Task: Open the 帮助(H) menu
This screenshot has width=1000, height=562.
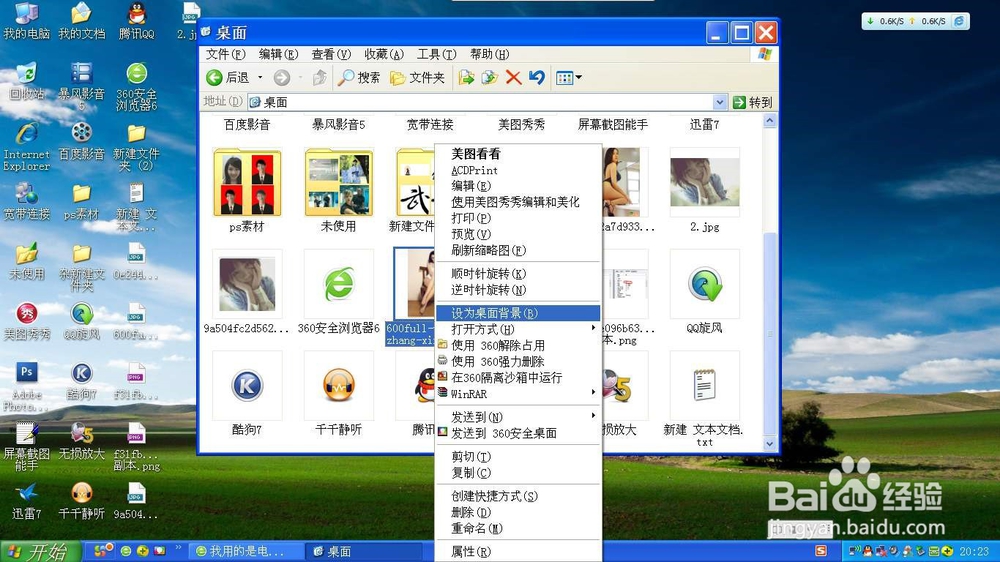Action: tap(490, 54)
